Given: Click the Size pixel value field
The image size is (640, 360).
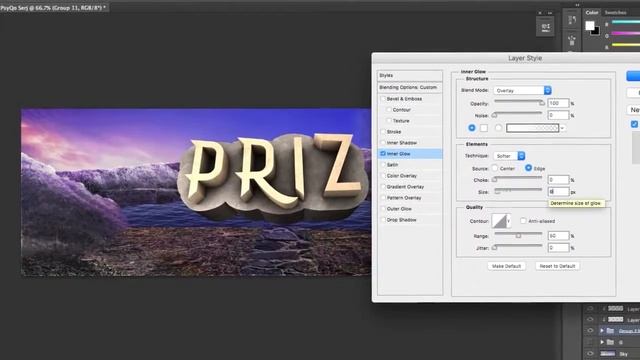Looking at the screenshot, I should [x=558, y=192].
